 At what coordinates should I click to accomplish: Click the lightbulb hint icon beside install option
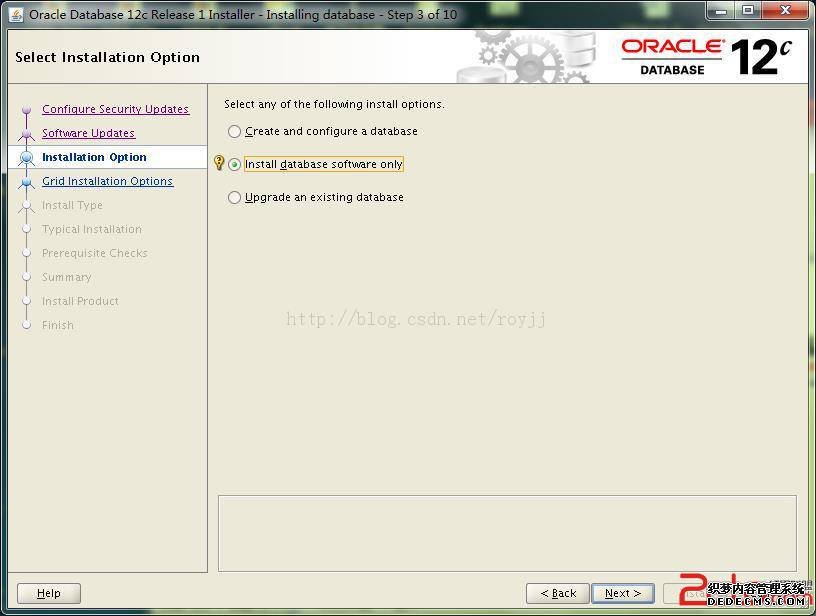tap(220, 163)
